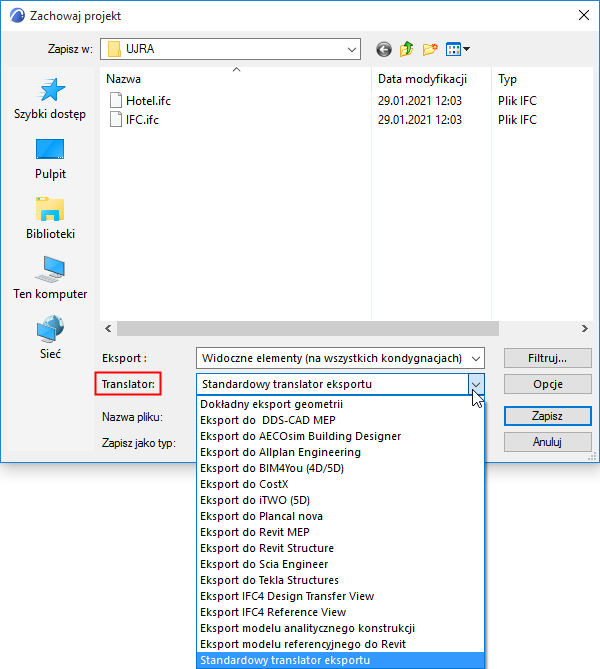The width and height of the screenshot is (600, 669).
Task: Choose Eksport do CostX
Action: pos(340,484)
